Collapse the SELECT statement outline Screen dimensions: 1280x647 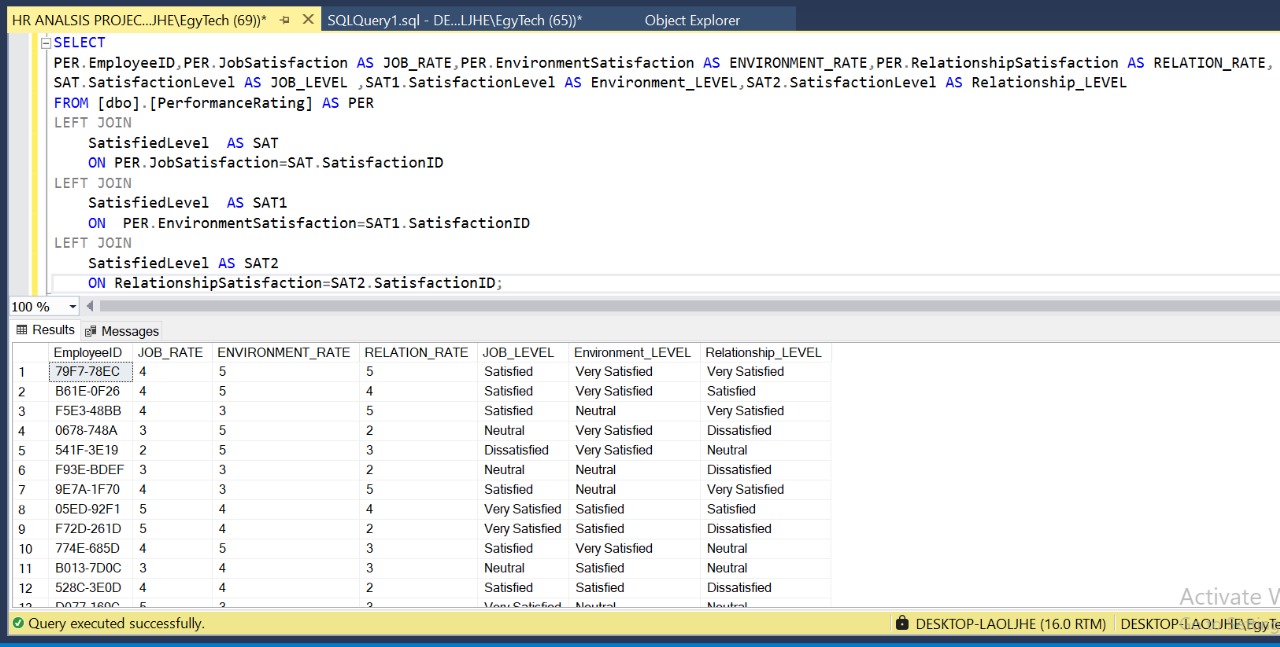click(45, 43)
